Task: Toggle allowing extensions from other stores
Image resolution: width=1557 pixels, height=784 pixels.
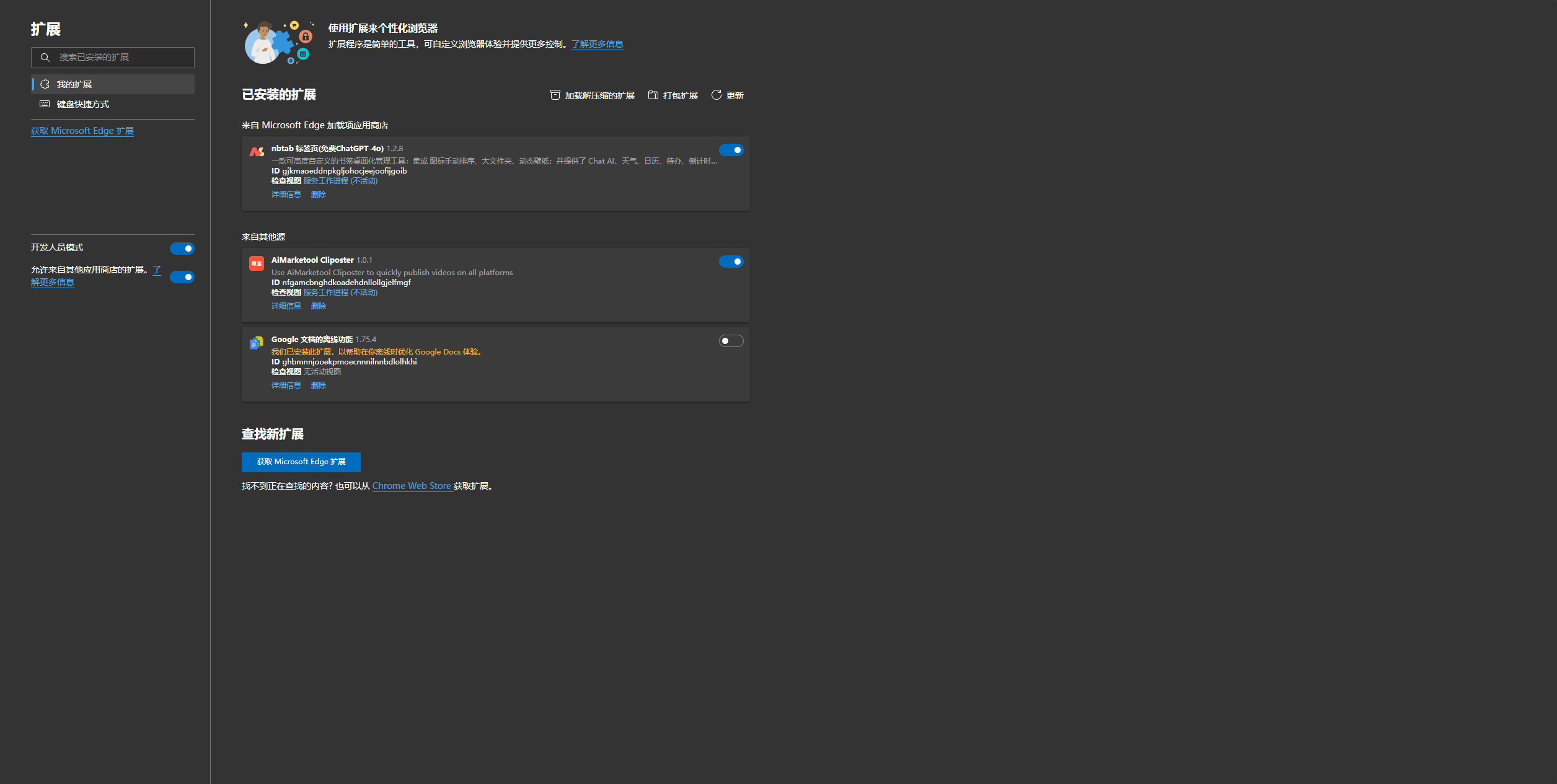Action: point(182,277)
